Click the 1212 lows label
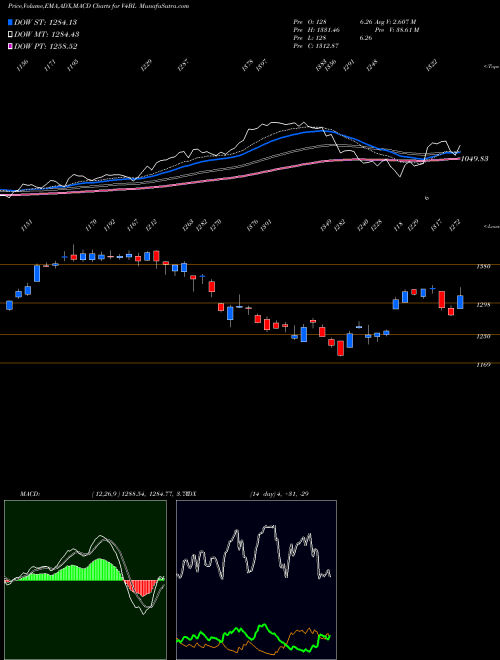Image resolution: width=500 pixels, height=660 pixels. tap(151, 226)
